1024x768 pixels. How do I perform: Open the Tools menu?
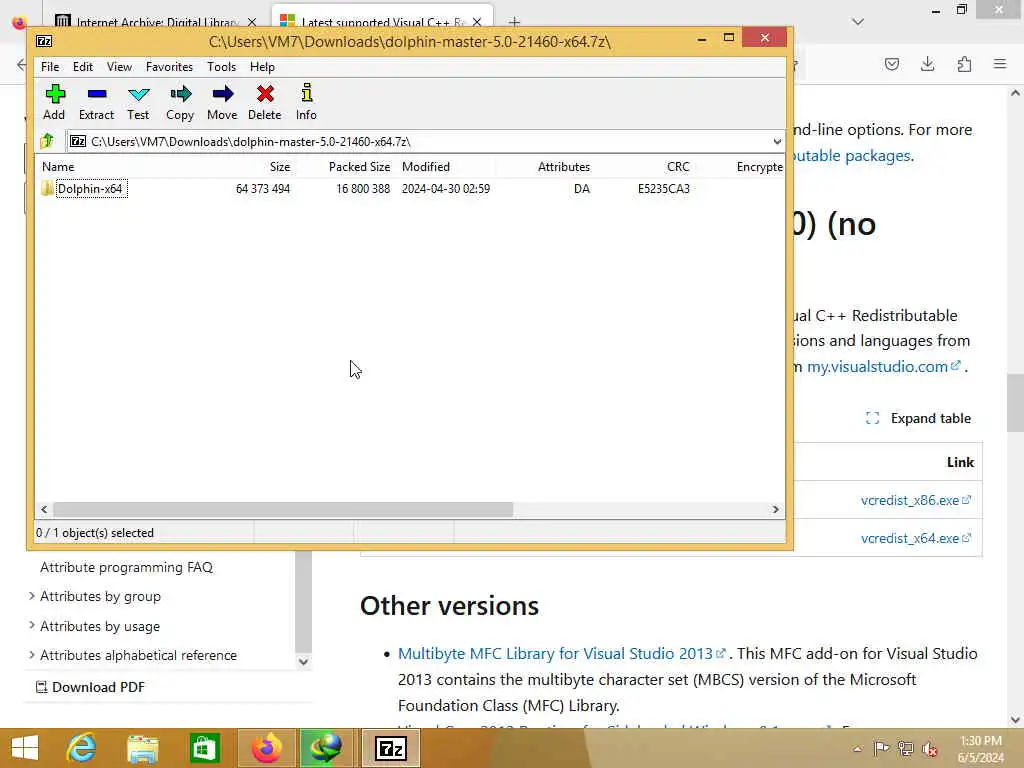tap(221, 67)
